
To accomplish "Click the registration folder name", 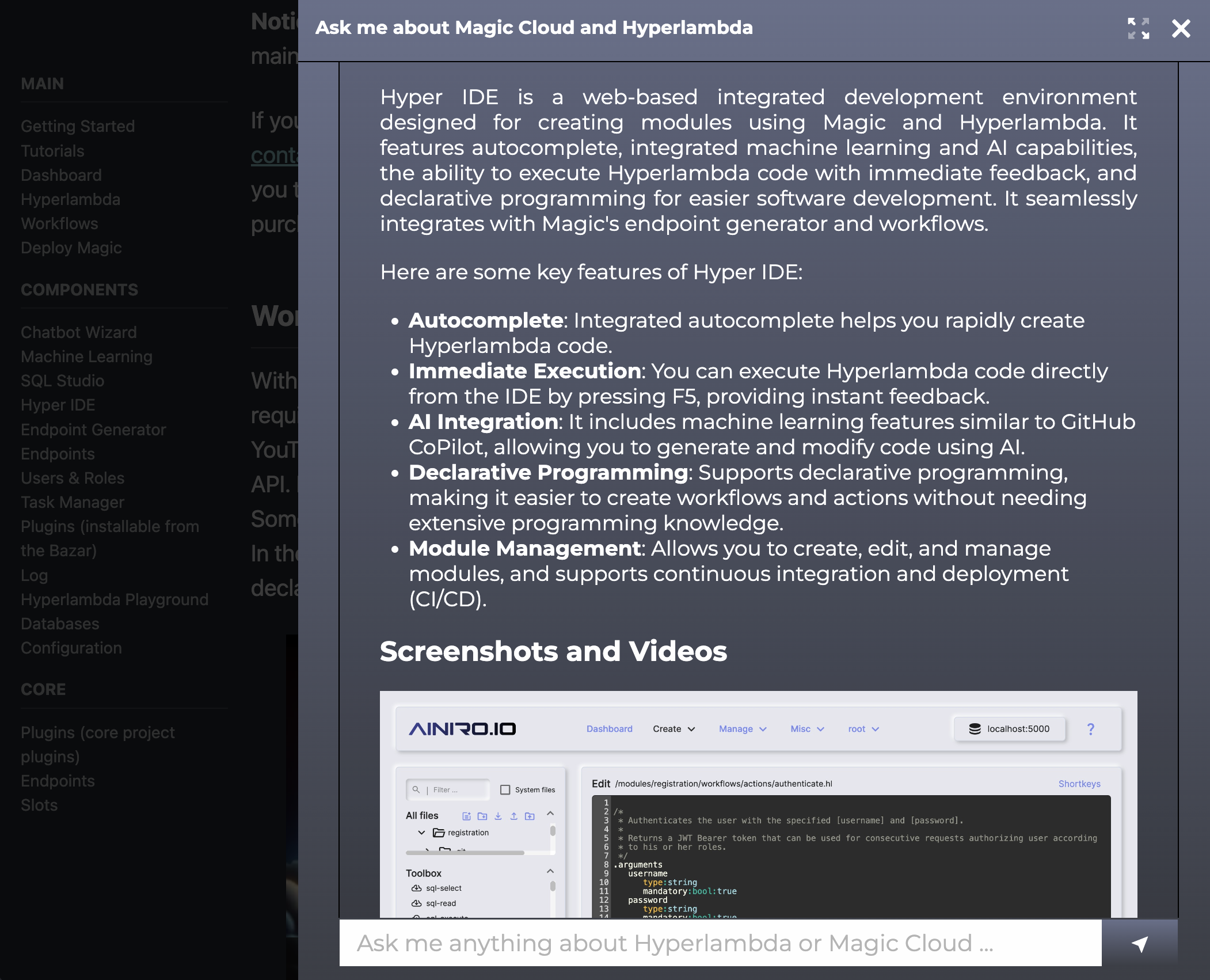I will tap(468, 833).
